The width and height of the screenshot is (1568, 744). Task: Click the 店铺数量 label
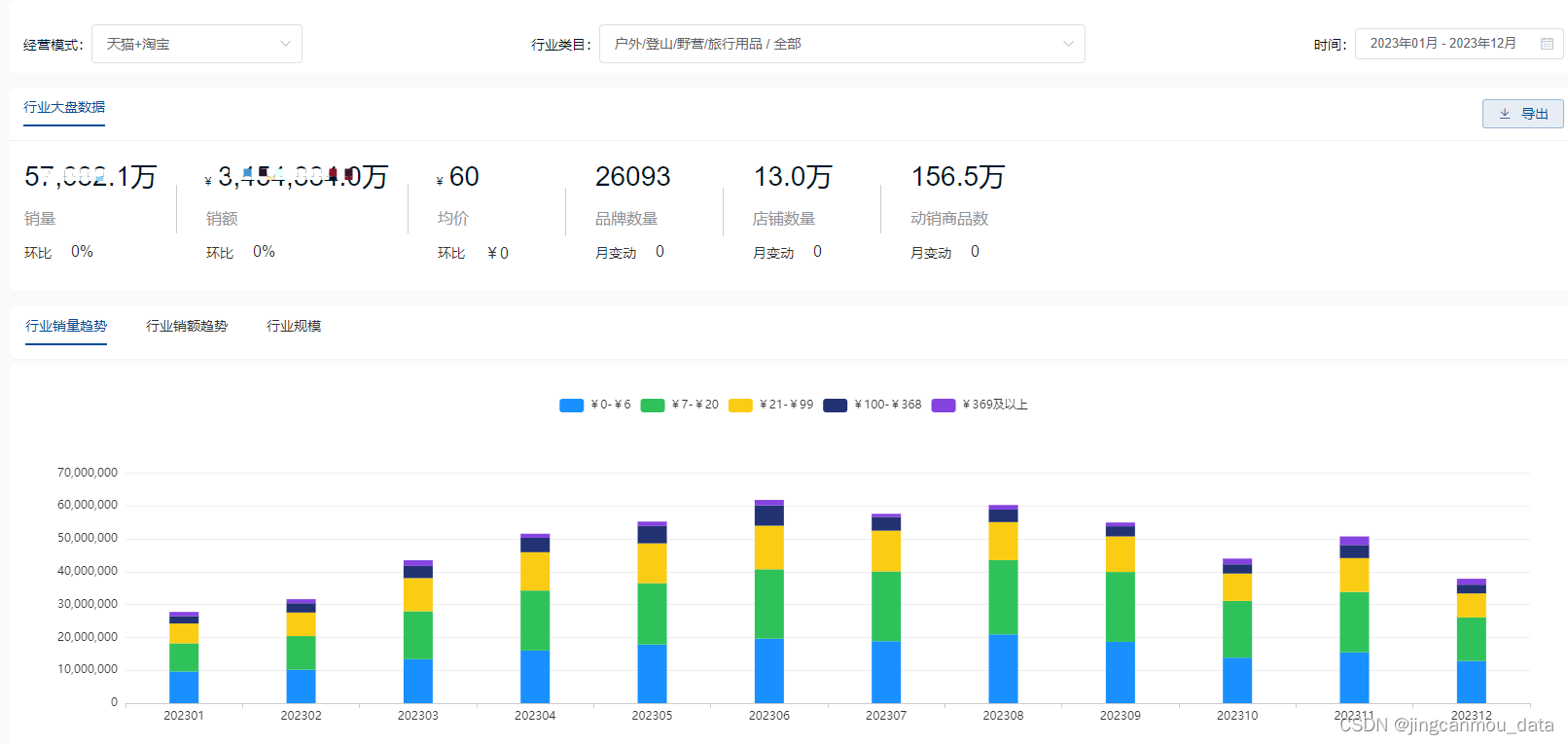coord(784,219)
